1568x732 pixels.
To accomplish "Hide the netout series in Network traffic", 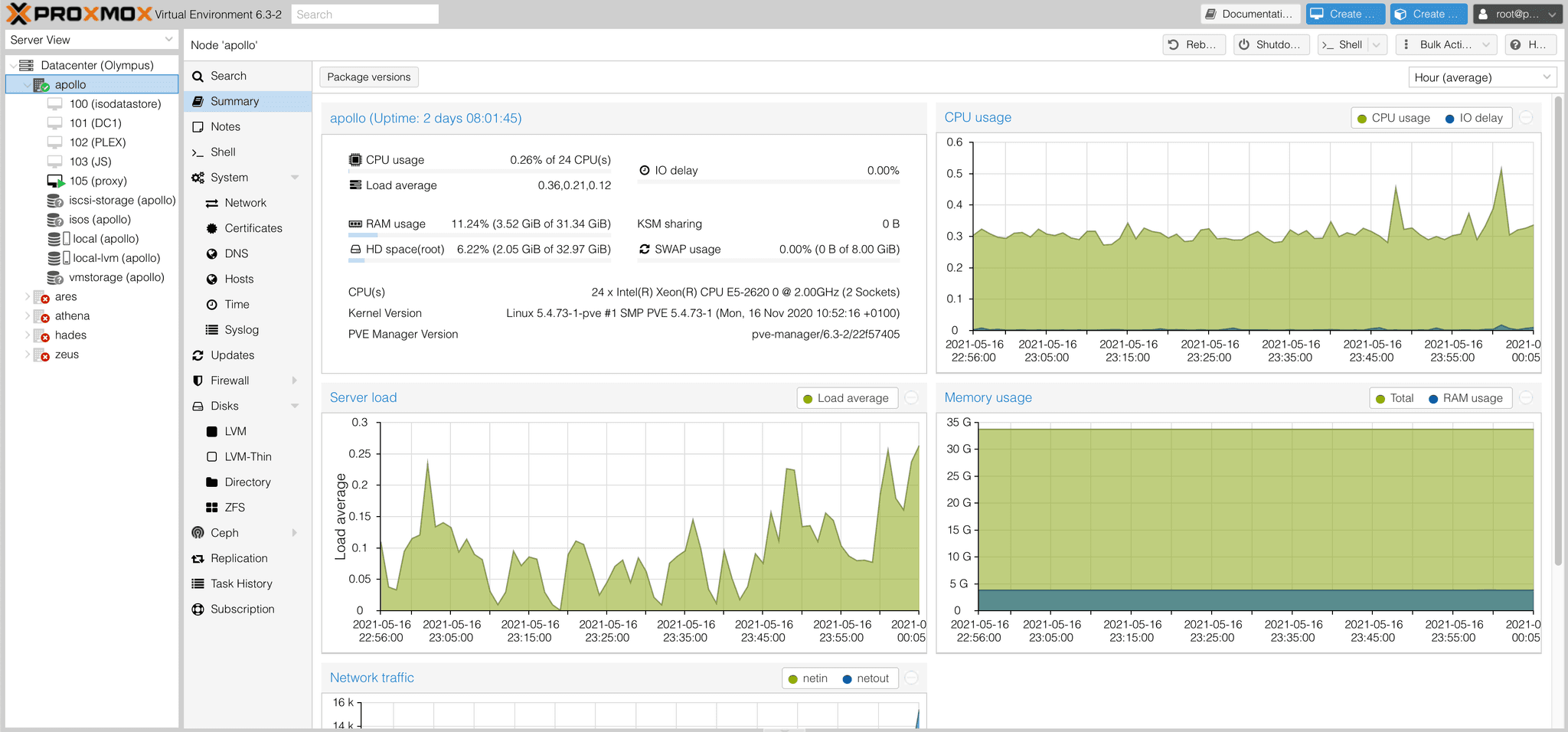I will point(866,678).
